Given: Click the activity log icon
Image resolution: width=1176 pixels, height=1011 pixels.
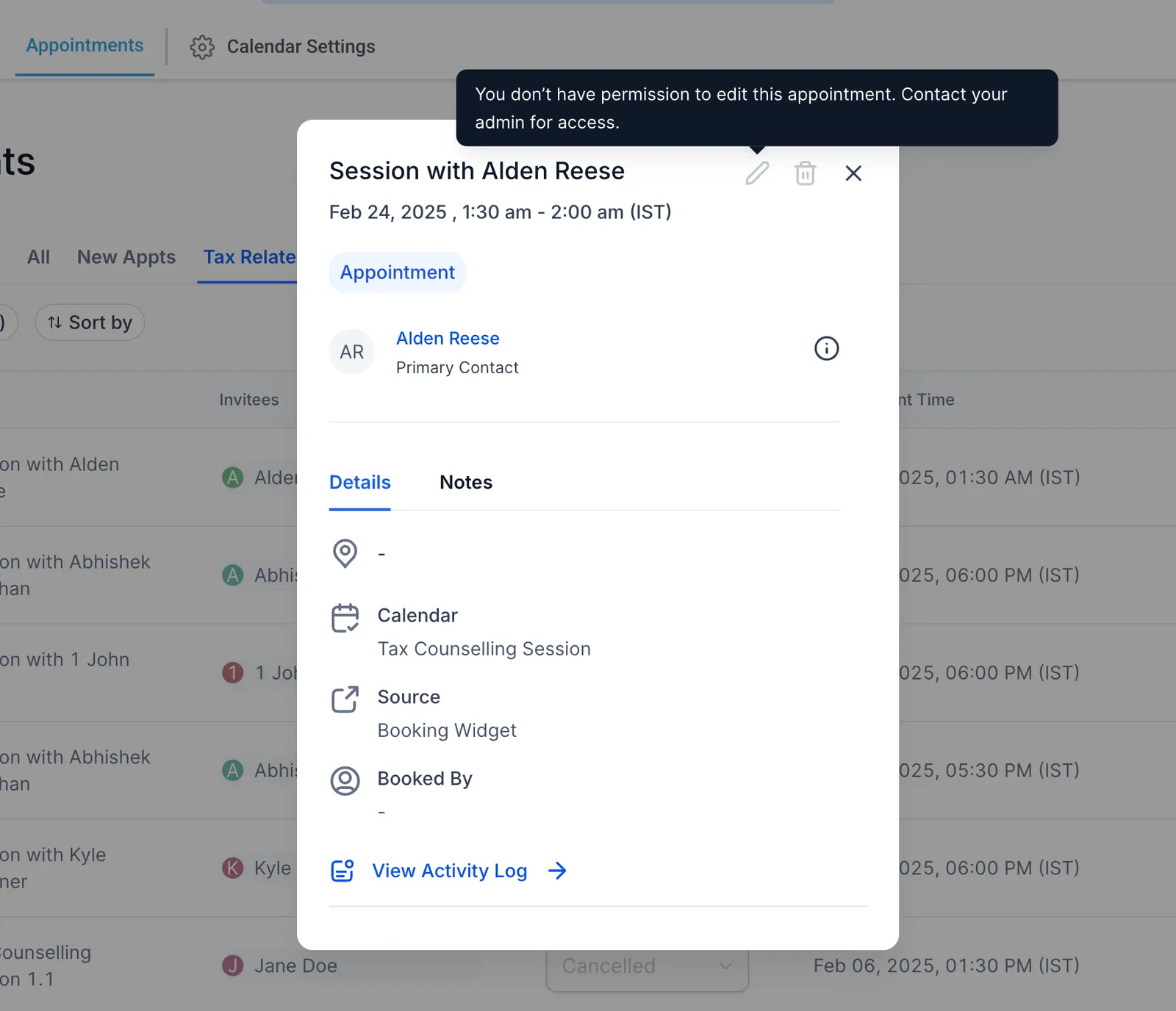Looking at the screenshot, I should click(x=343, y=871).
